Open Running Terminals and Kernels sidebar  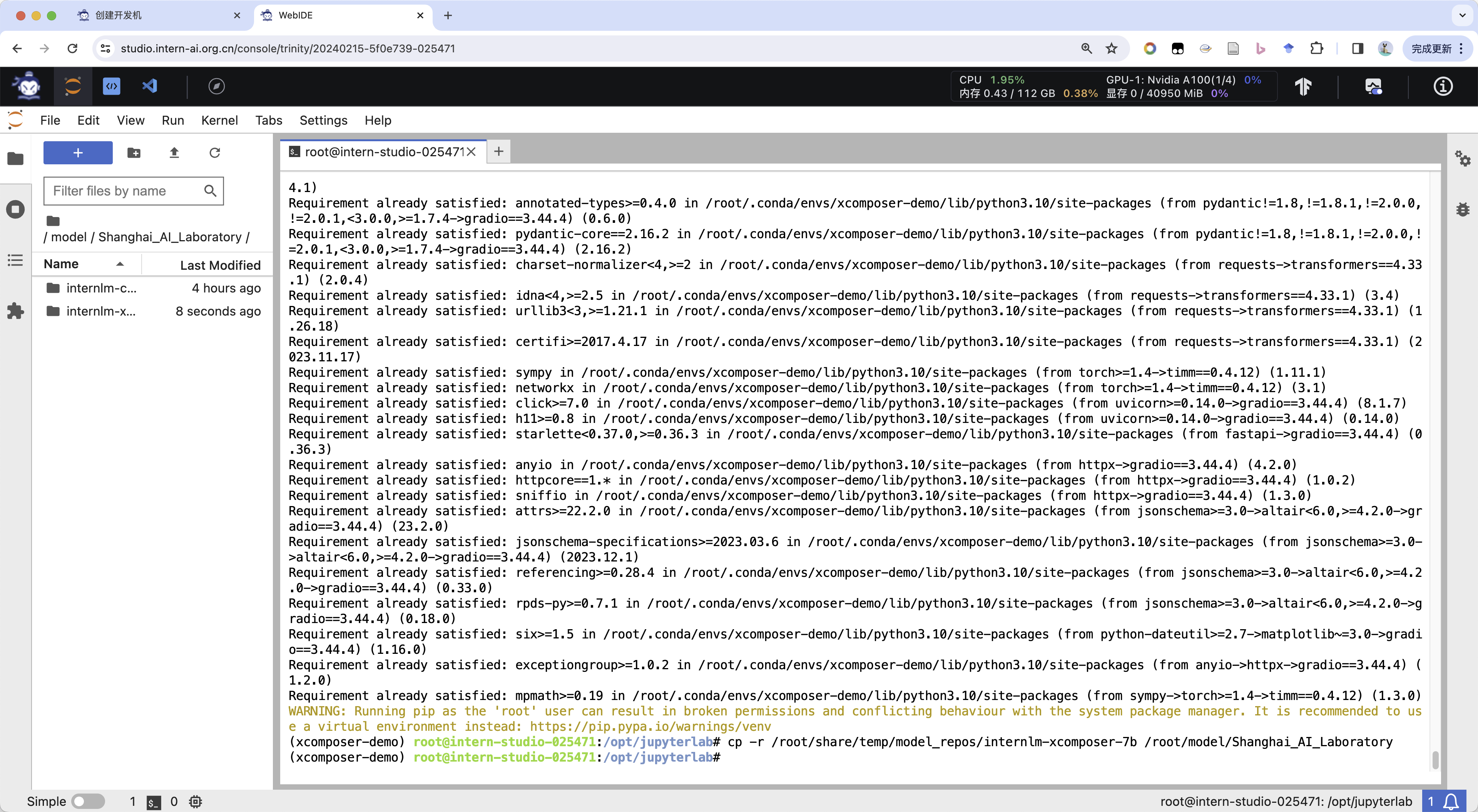(x=15, y=209)
